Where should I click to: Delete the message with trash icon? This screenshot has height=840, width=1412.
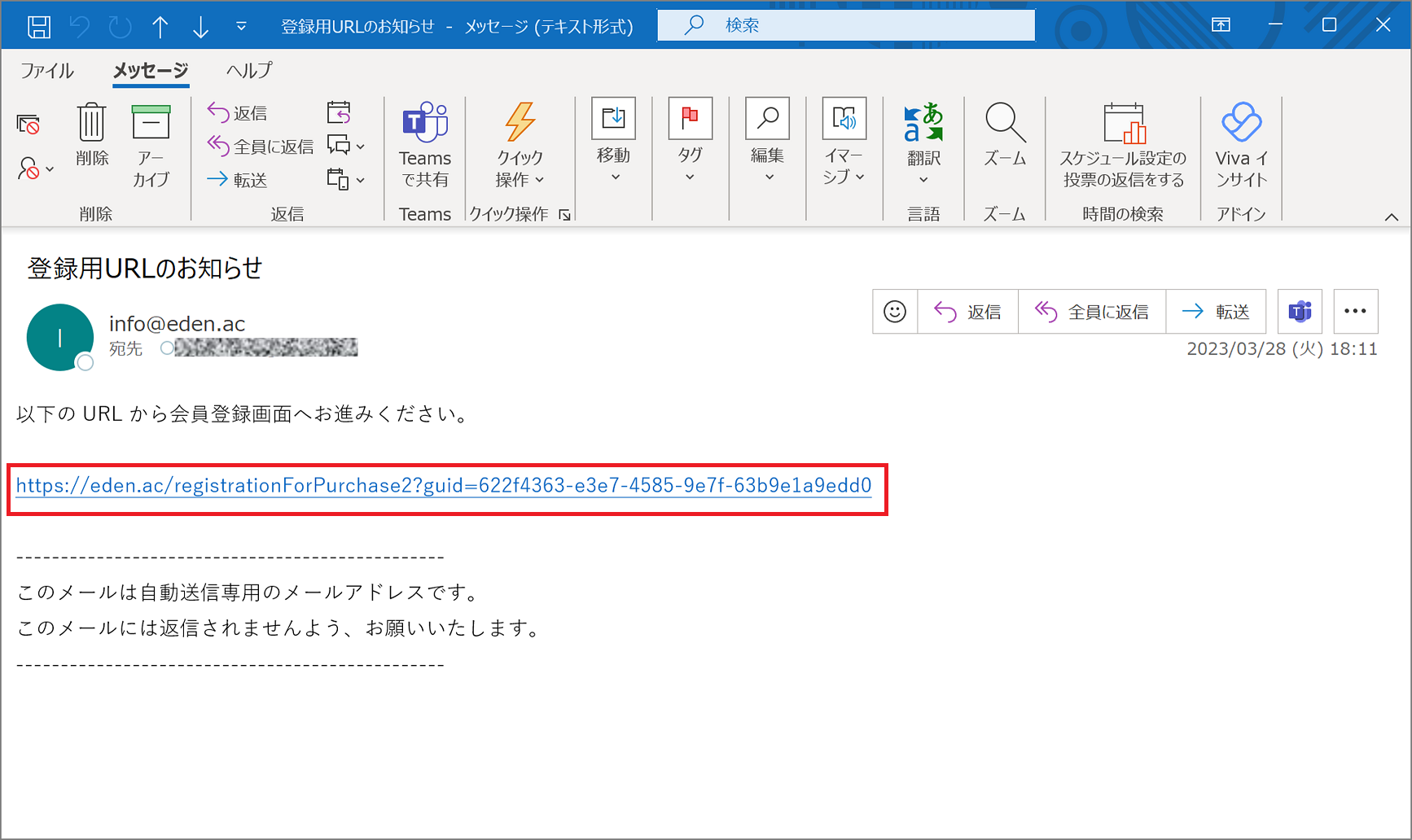[92, 135]
